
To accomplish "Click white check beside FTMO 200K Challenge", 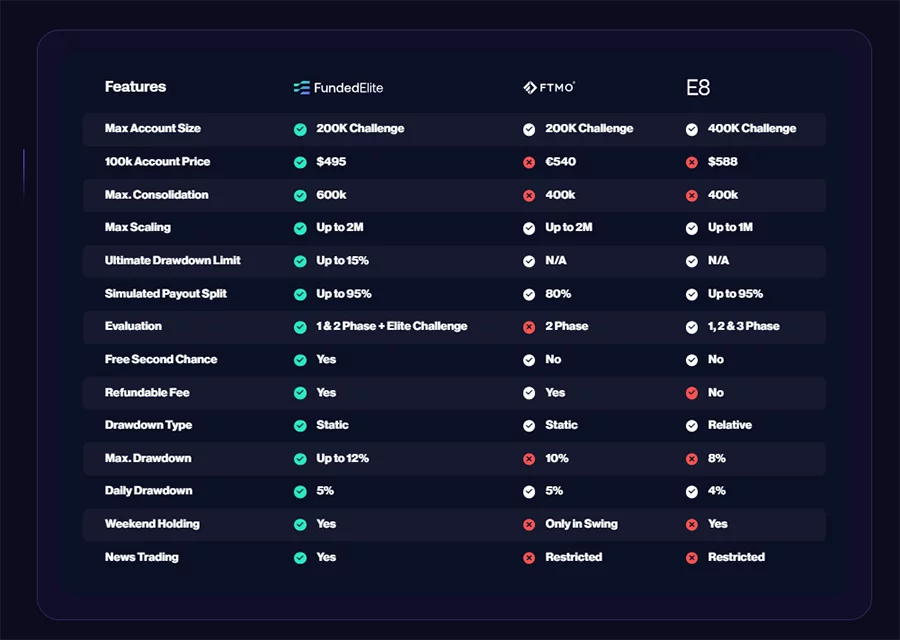I will coord(529,130).
